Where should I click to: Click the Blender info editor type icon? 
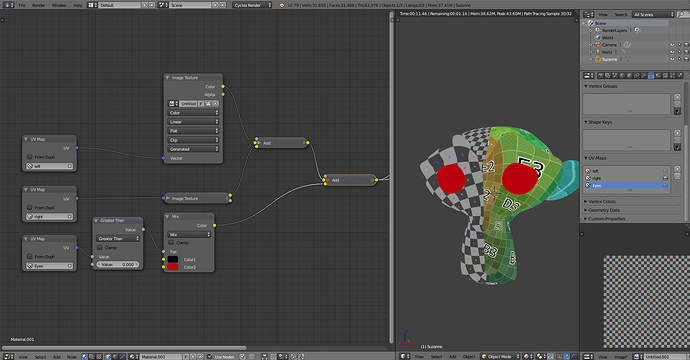7,5
